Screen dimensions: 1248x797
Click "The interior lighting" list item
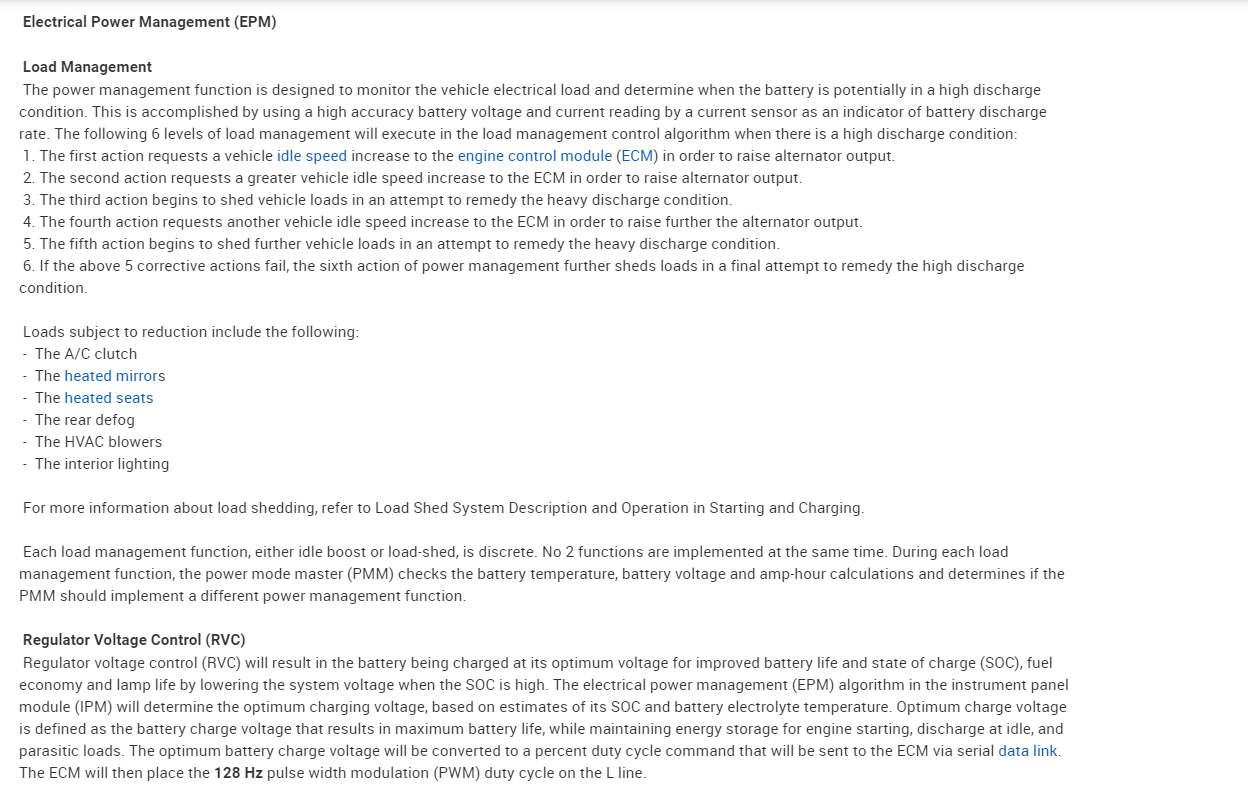click(102, 464)
